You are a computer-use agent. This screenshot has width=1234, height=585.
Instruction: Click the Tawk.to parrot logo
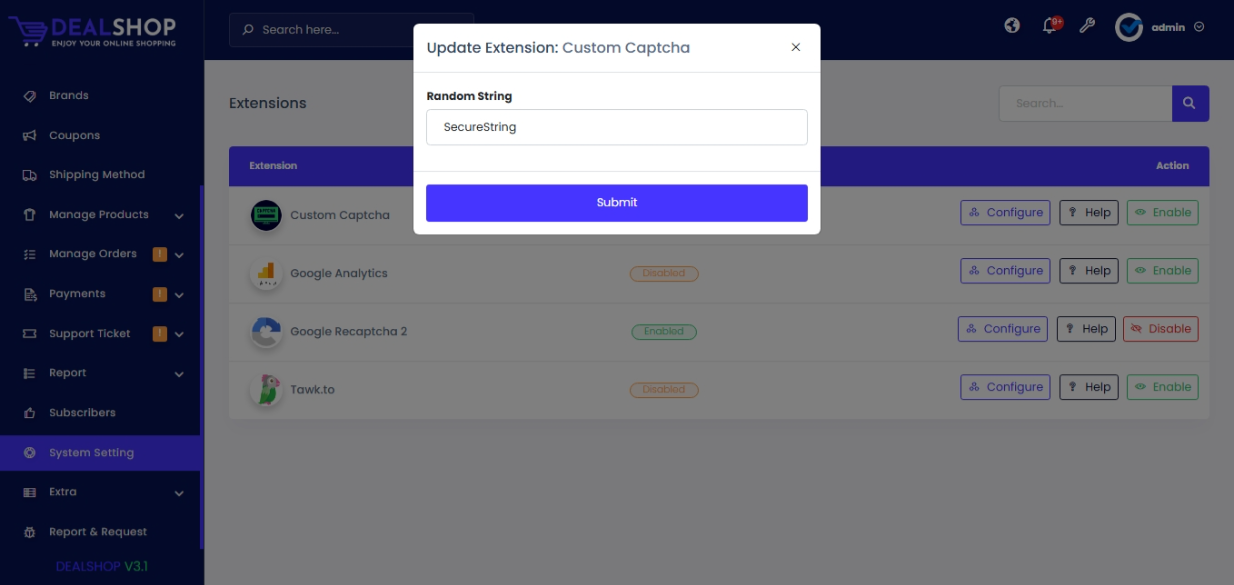(x=266, y=389)
